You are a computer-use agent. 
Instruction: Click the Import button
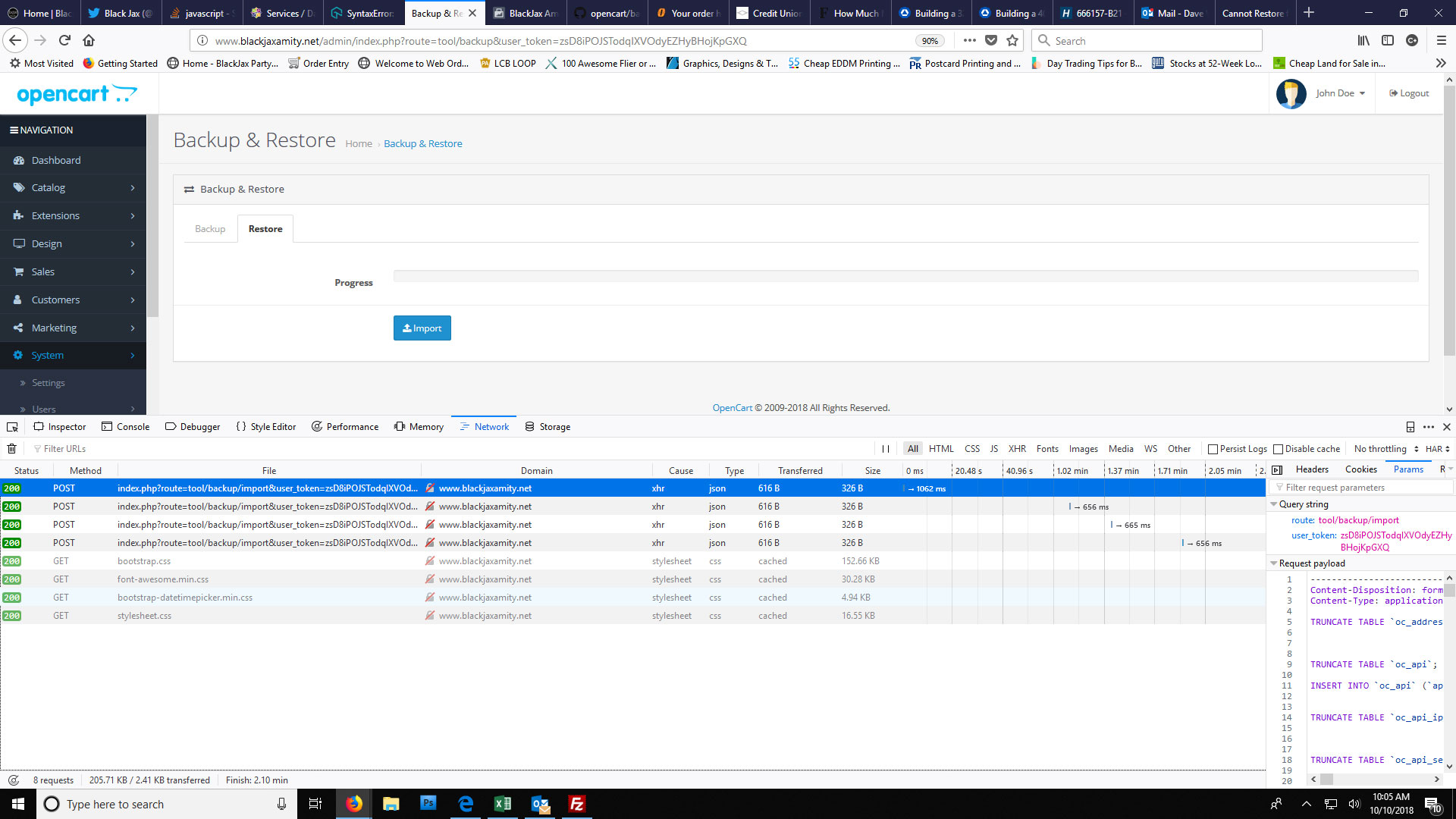pyautogui.click(x=422, y=328)
